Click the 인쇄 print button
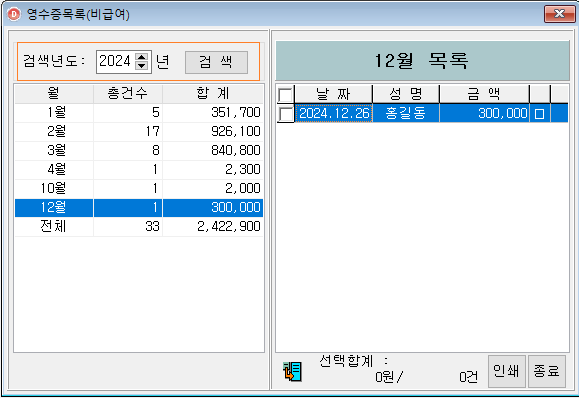Screen dimensions: 579x398 [507, 371]
